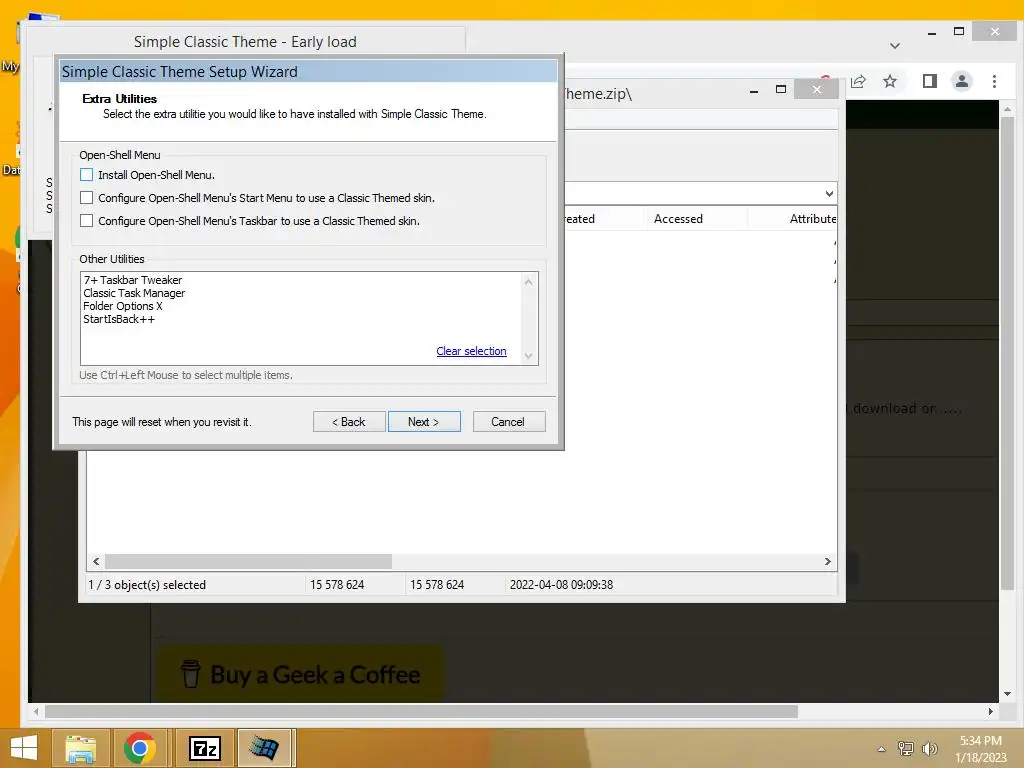Click 2022-04-08 09:09:38 status bar date

click(x=561, y=584)
